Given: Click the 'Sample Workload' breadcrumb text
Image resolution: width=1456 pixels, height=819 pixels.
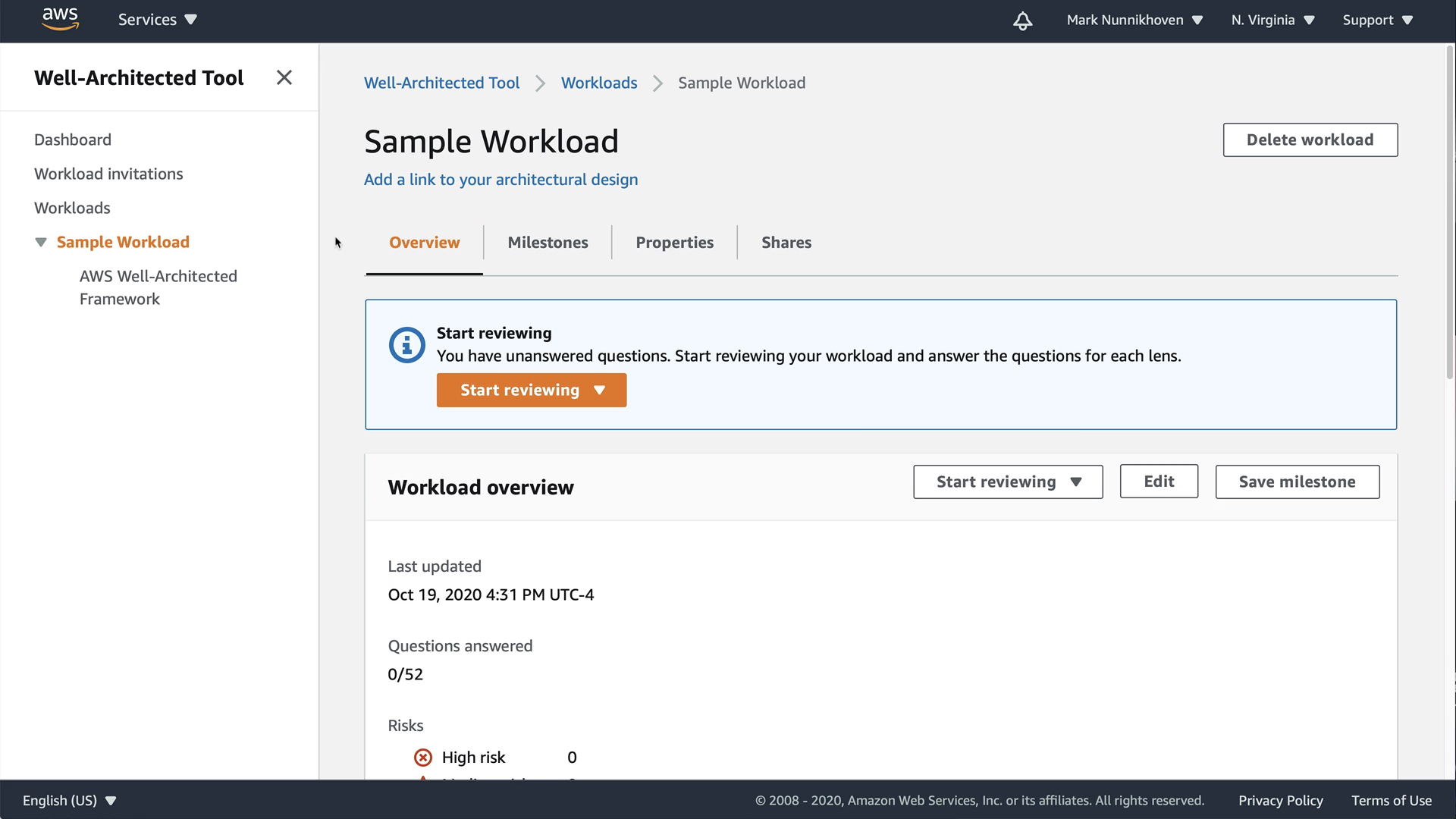Looking at the screenshot, I should click(x=742, y=83).
